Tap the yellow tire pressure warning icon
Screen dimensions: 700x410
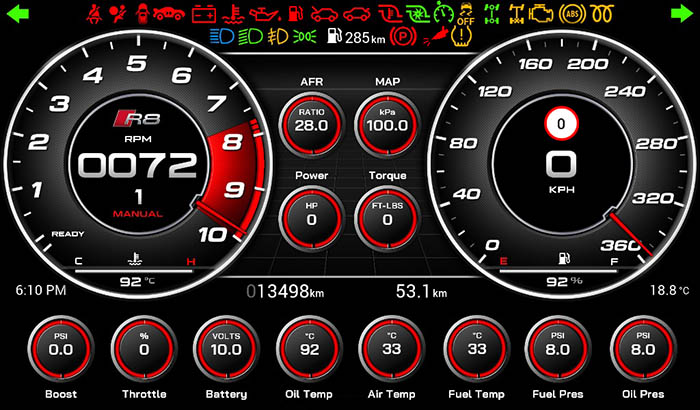point(460,37)
